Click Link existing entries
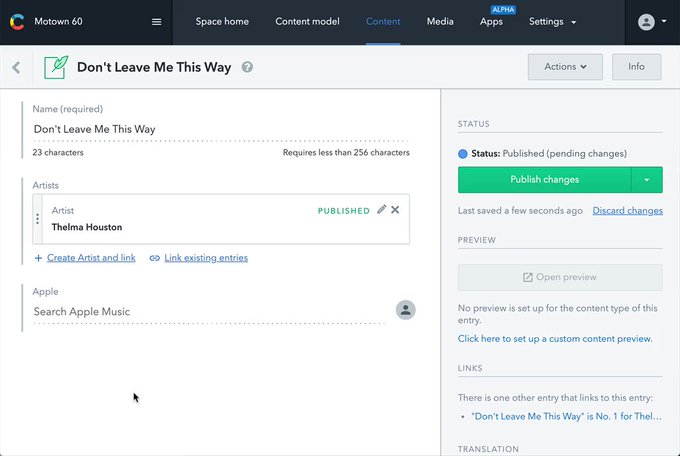Screen dimensions: 680x456 [x=206, y=258]
